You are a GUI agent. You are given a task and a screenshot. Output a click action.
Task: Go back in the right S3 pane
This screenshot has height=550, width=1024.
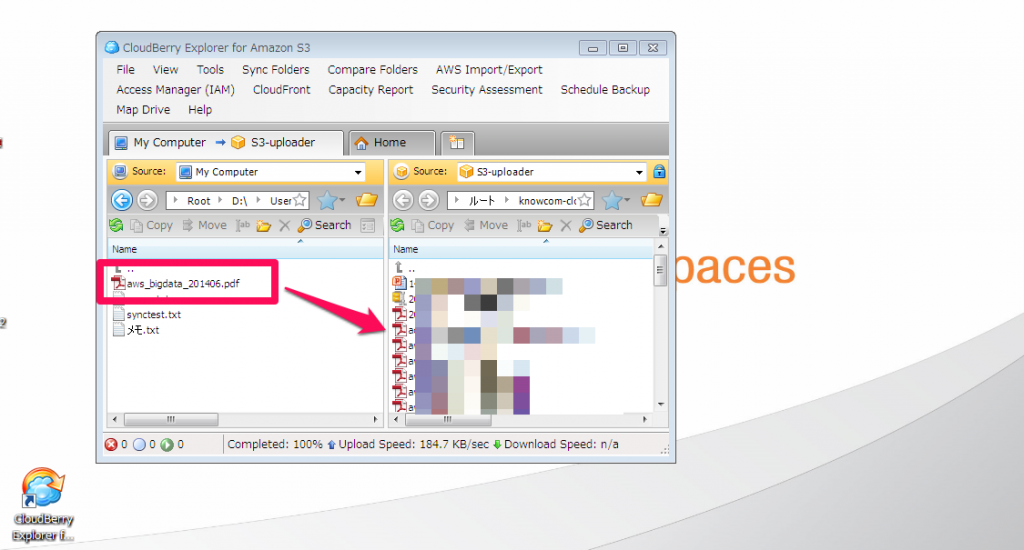click(x=403, y=200)
